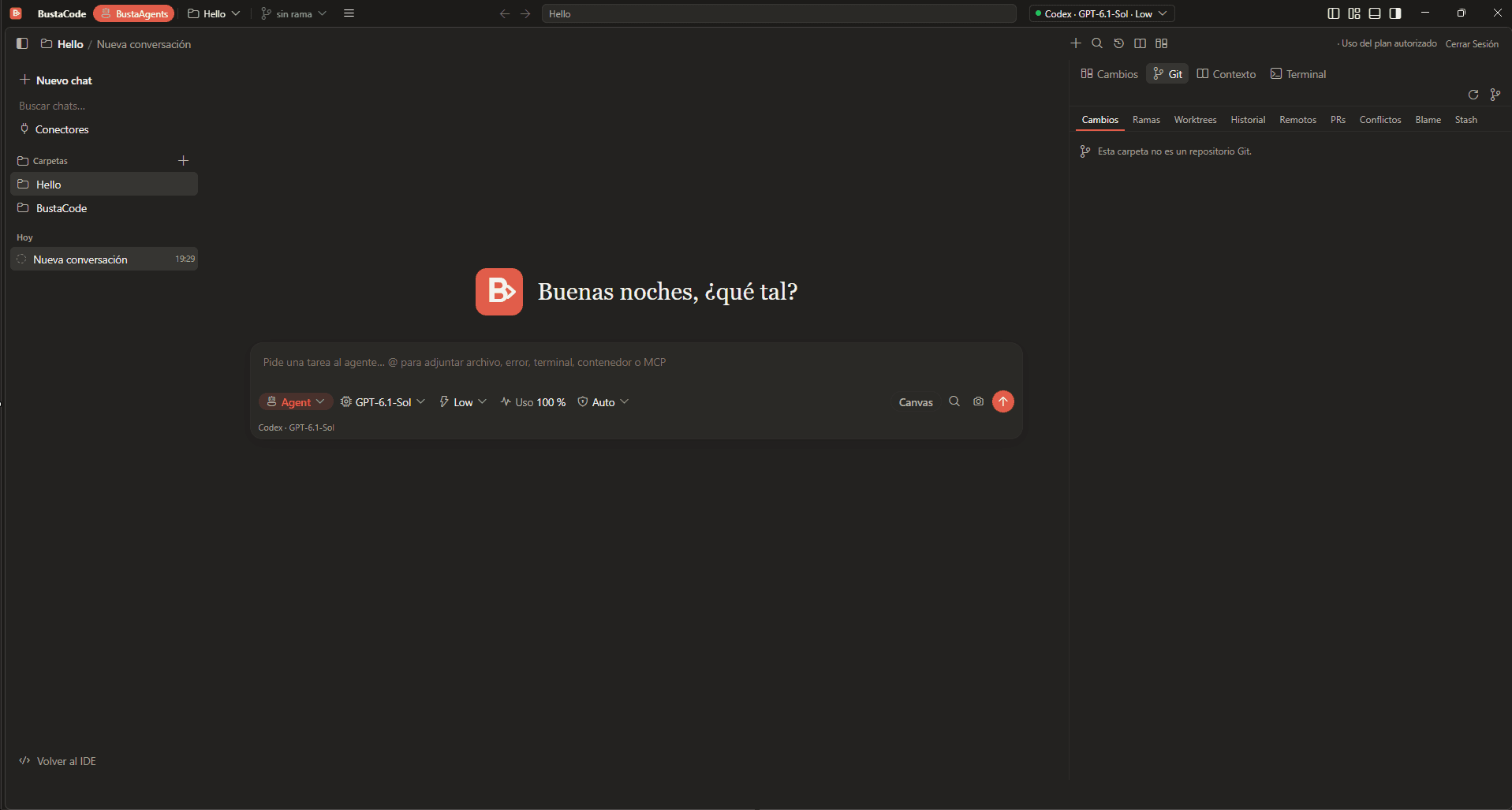Open the hamburger menu in the title bar
Viewport: 1512px width, 810px height.
pos(349,13)
